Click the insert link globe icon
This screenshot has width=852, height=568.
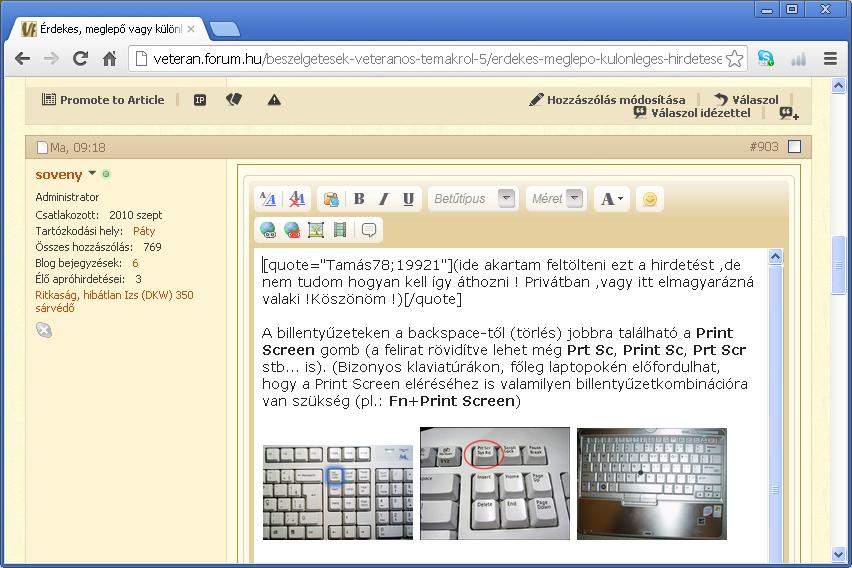coord(268,230)
